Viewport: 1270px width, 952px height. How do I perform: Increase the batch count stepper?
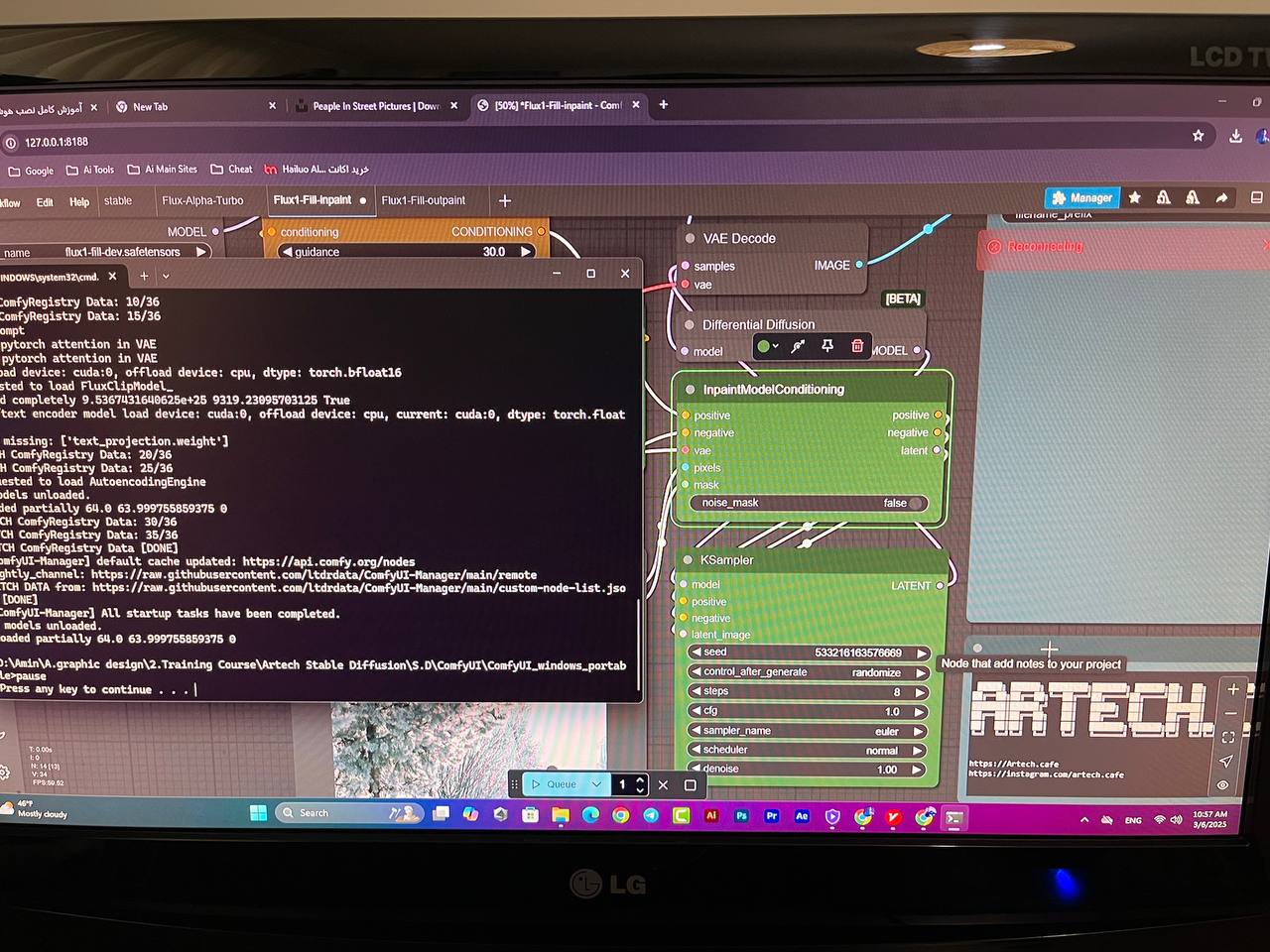pyautogui.click(x=641, y=779)
